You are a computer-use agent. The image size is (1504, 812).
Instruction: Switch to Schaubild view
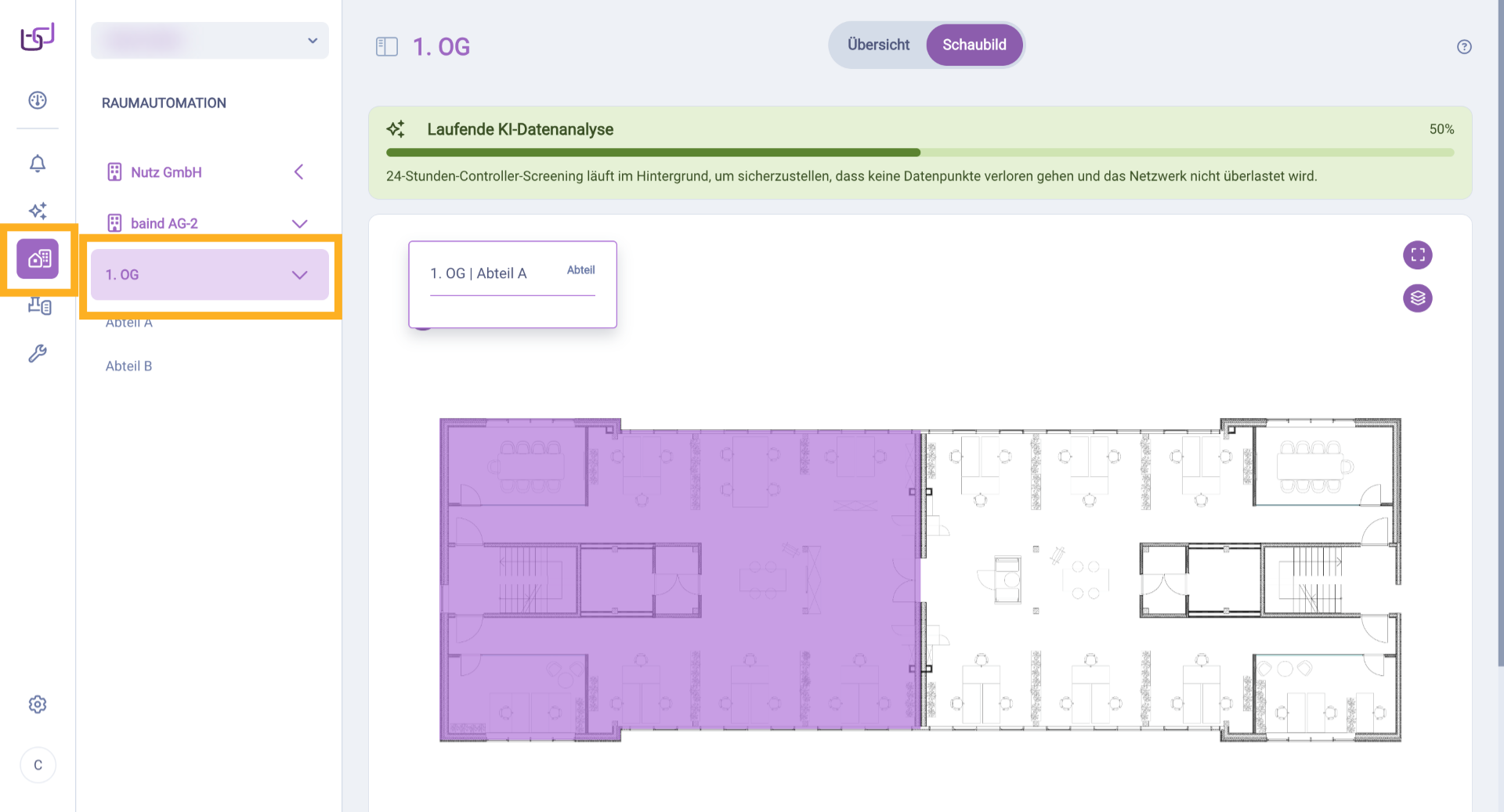tap(974, 45)
